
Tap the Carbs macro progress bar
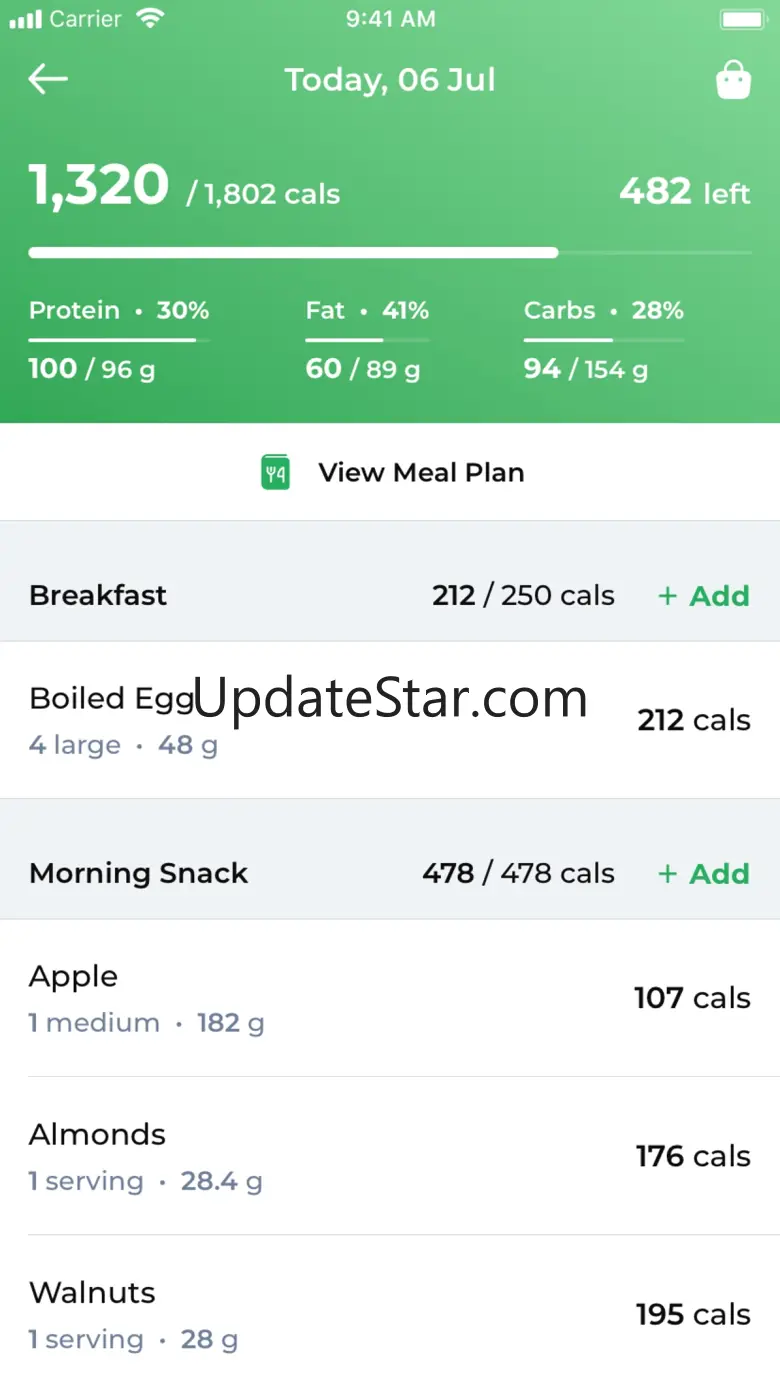[603, 341]
